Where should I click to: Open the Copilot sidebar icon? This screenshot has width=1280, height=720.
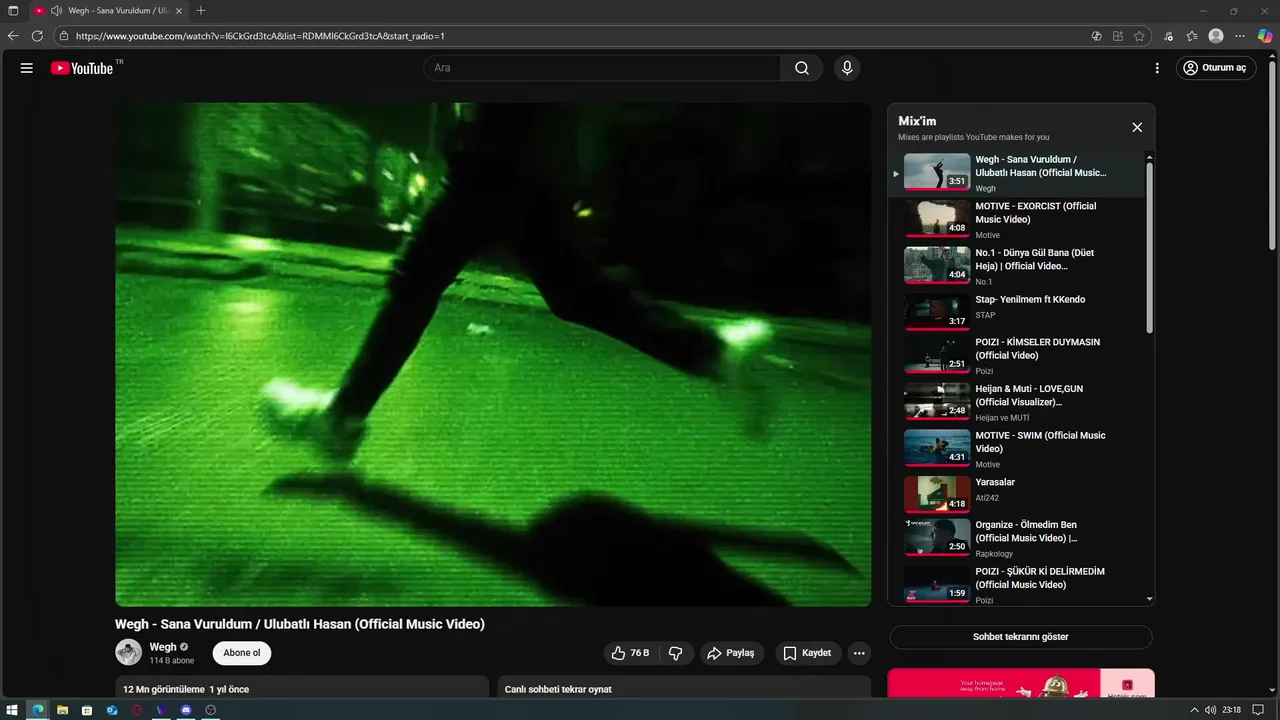coord(1265,36)
